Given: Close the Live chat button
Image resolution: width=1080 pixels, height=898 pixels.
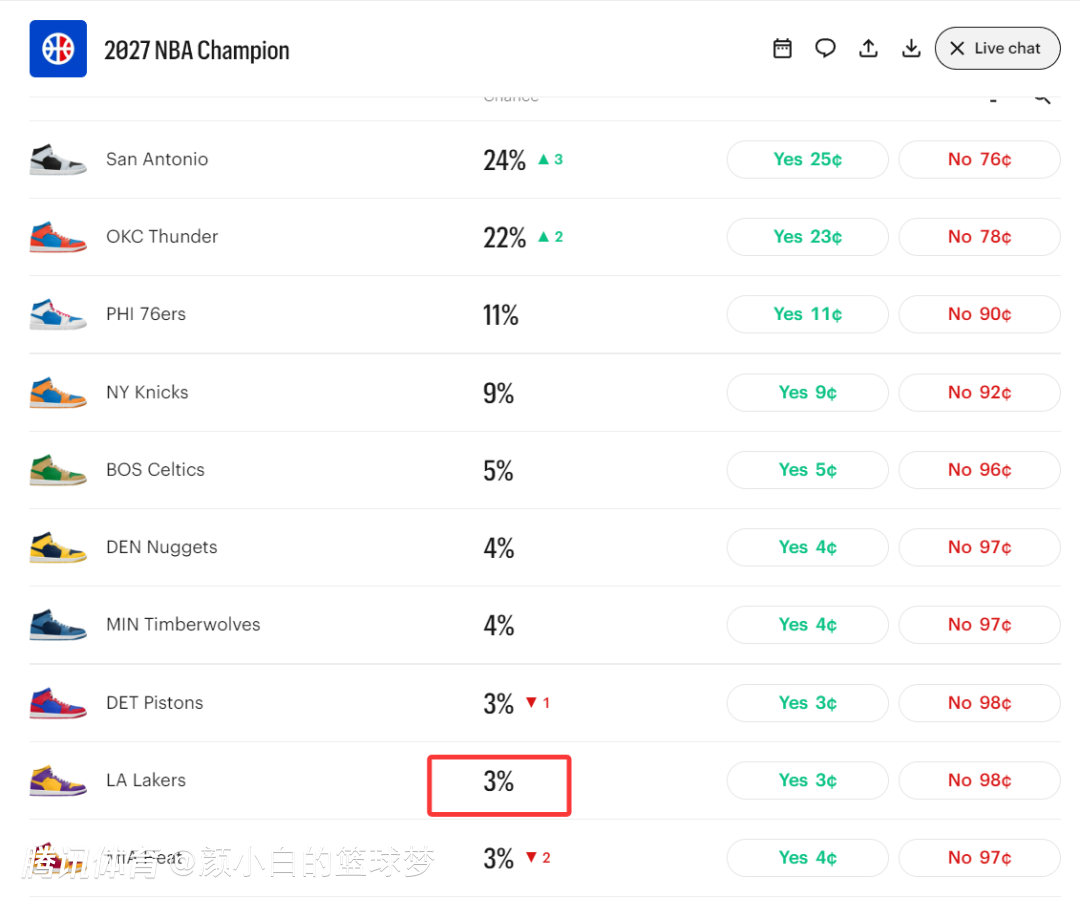Looking at the screenshot, I should [997, 48].
